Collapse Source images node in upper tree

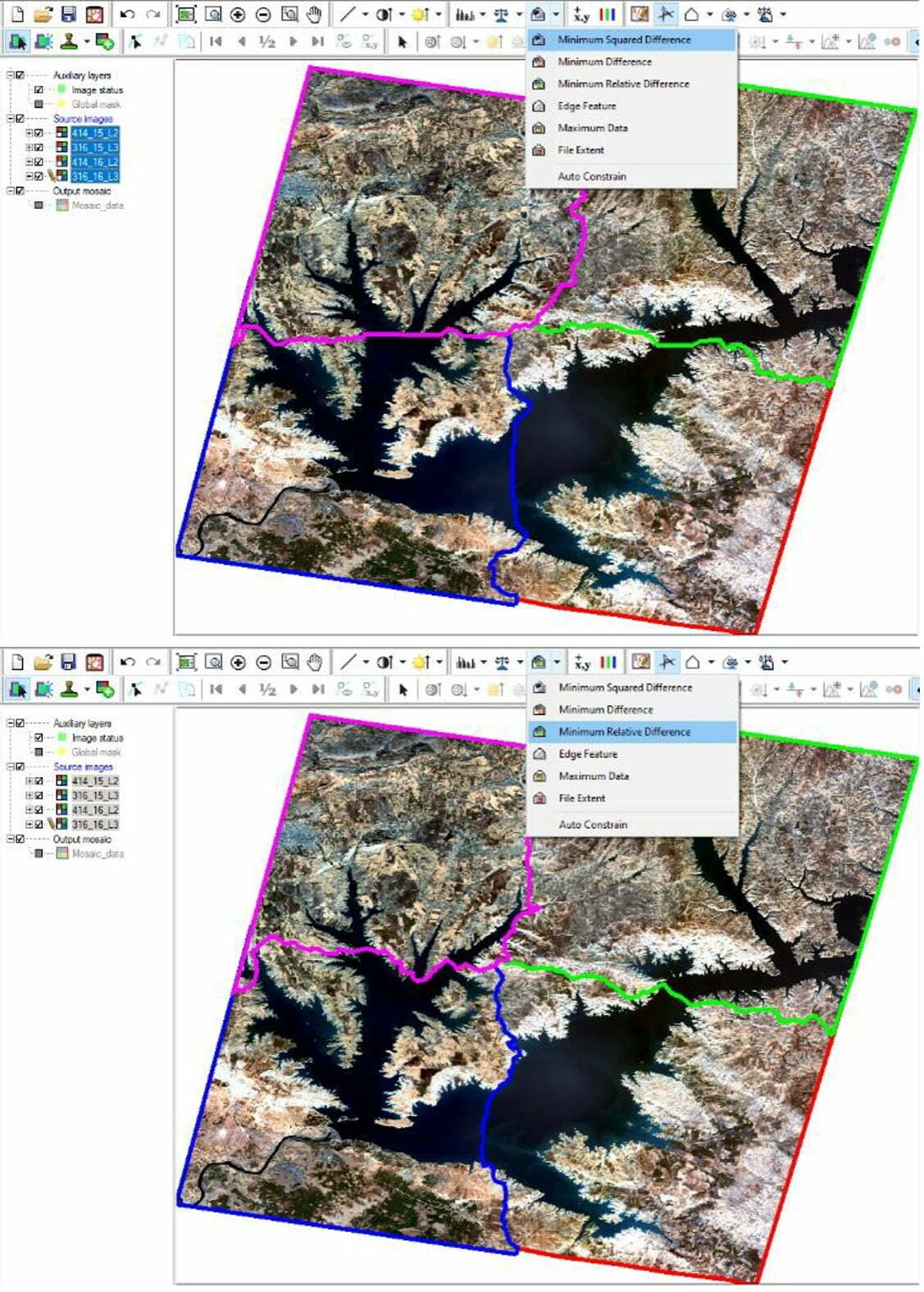coord(11,119)
